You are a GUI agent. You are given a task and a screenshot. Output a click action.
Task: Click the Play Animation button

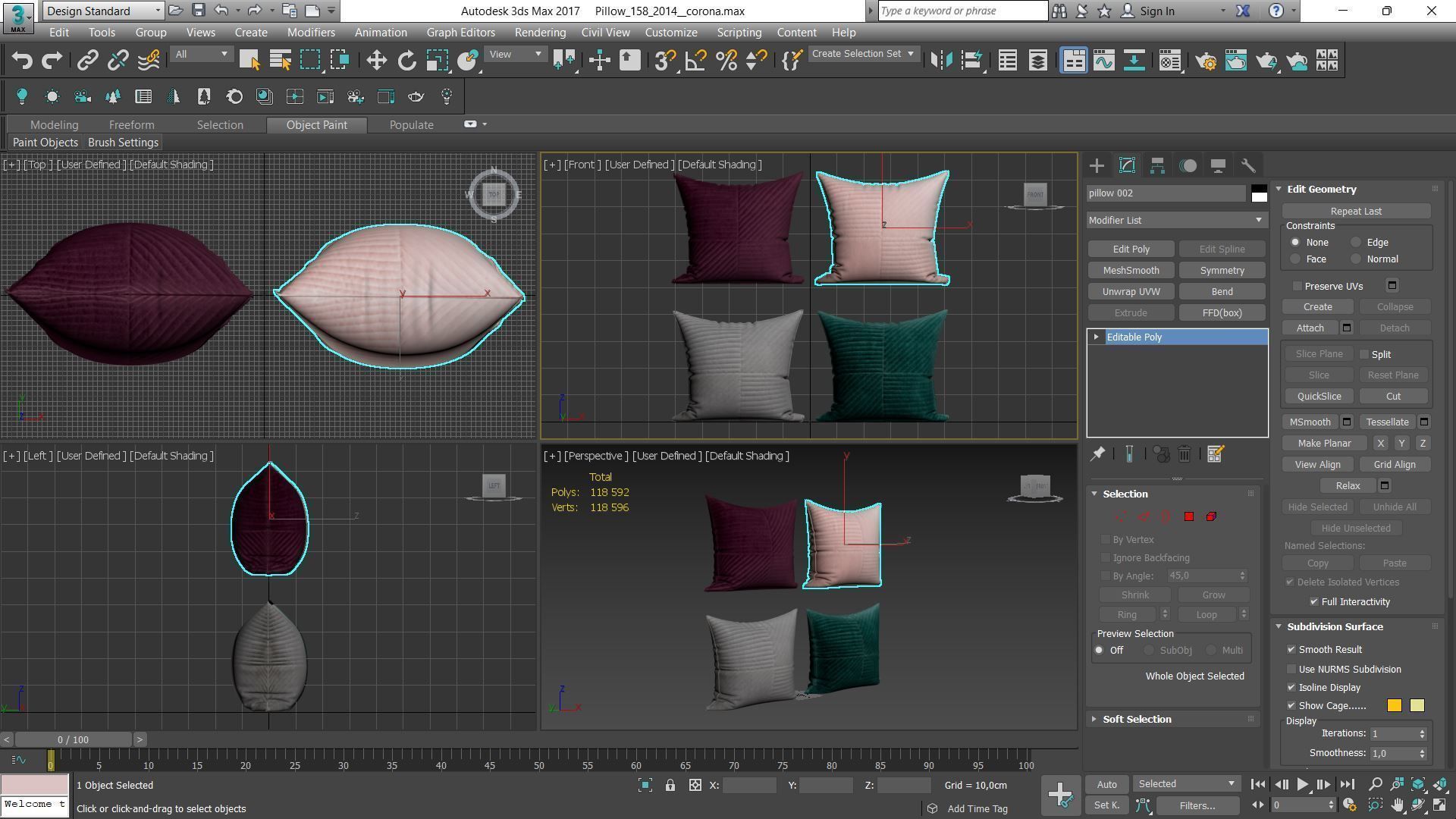pos(1302,784)
